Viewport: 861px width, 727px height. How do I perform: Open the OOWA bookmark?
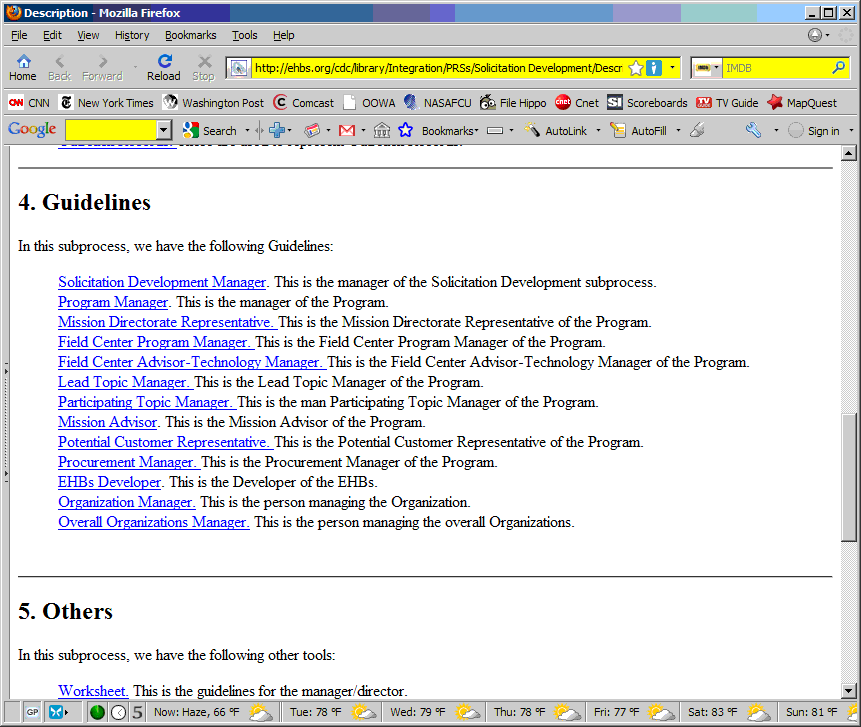[369, 103]
